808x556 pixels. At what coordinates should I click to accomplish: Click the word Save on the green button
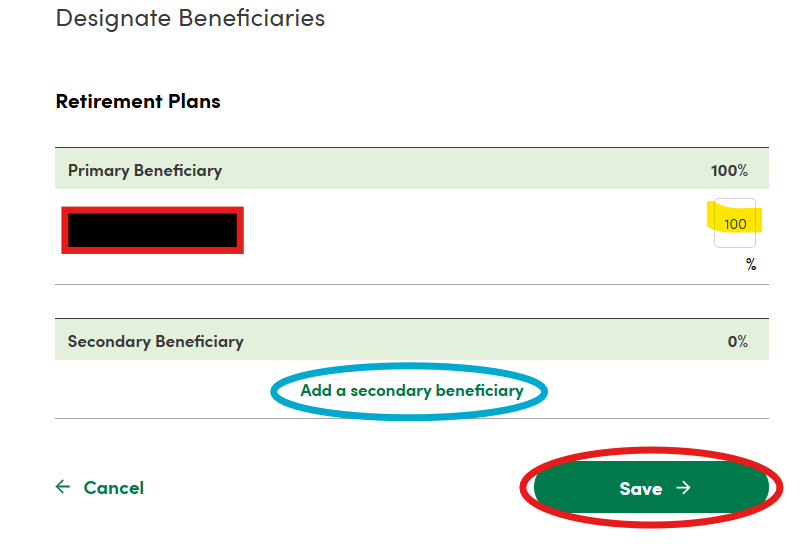click(x=640, y=488)
